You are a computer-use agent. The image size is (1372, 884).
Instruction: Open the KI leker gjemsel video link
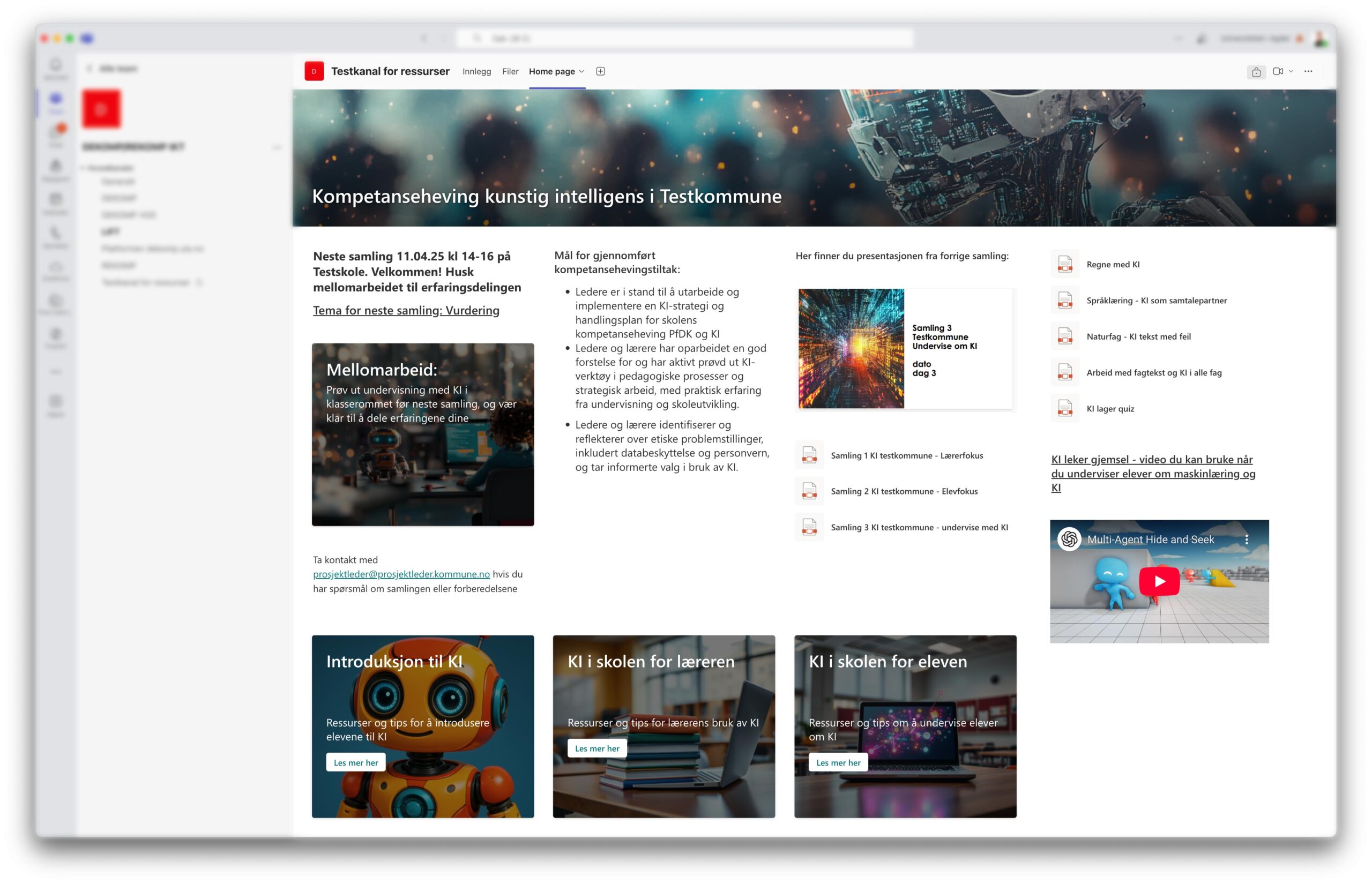pos(1153,474)
